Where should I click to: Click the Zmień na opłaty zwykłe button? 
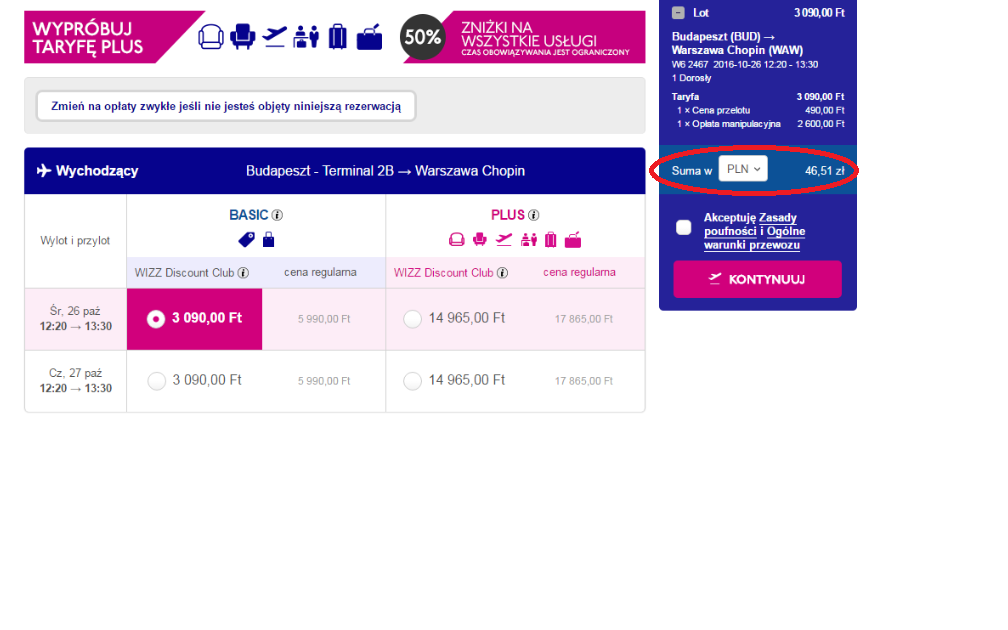(226, 106)
